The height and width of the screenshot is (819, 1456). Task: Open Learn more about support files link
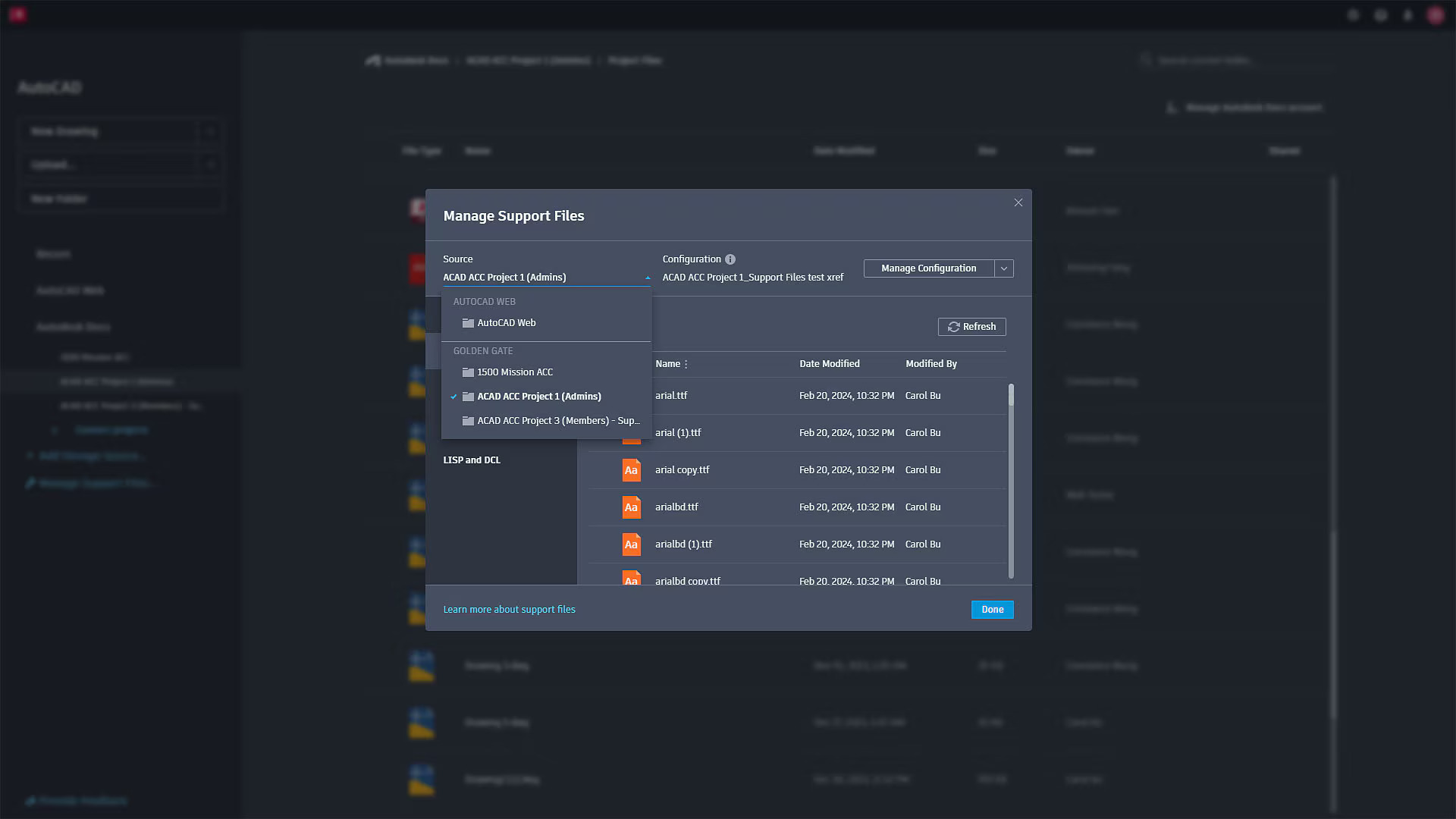point(509,610)
